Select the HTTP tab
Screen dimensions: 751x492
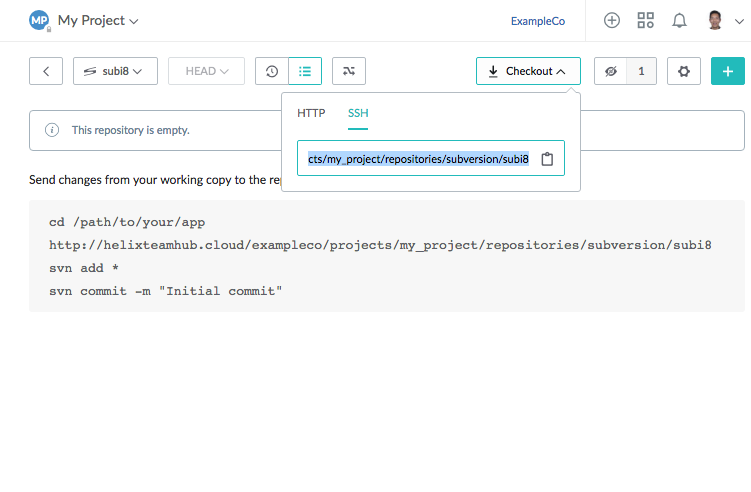tap(311, 113)
